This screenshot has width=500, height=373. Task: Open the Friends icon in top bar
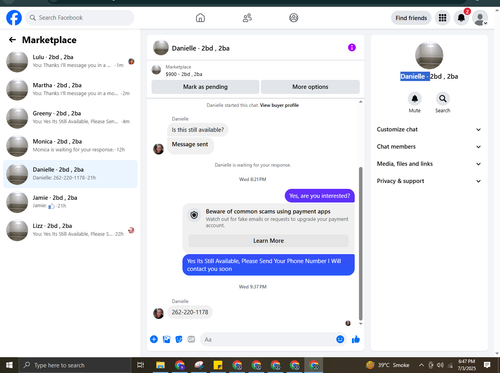click(x=247, y=18)
